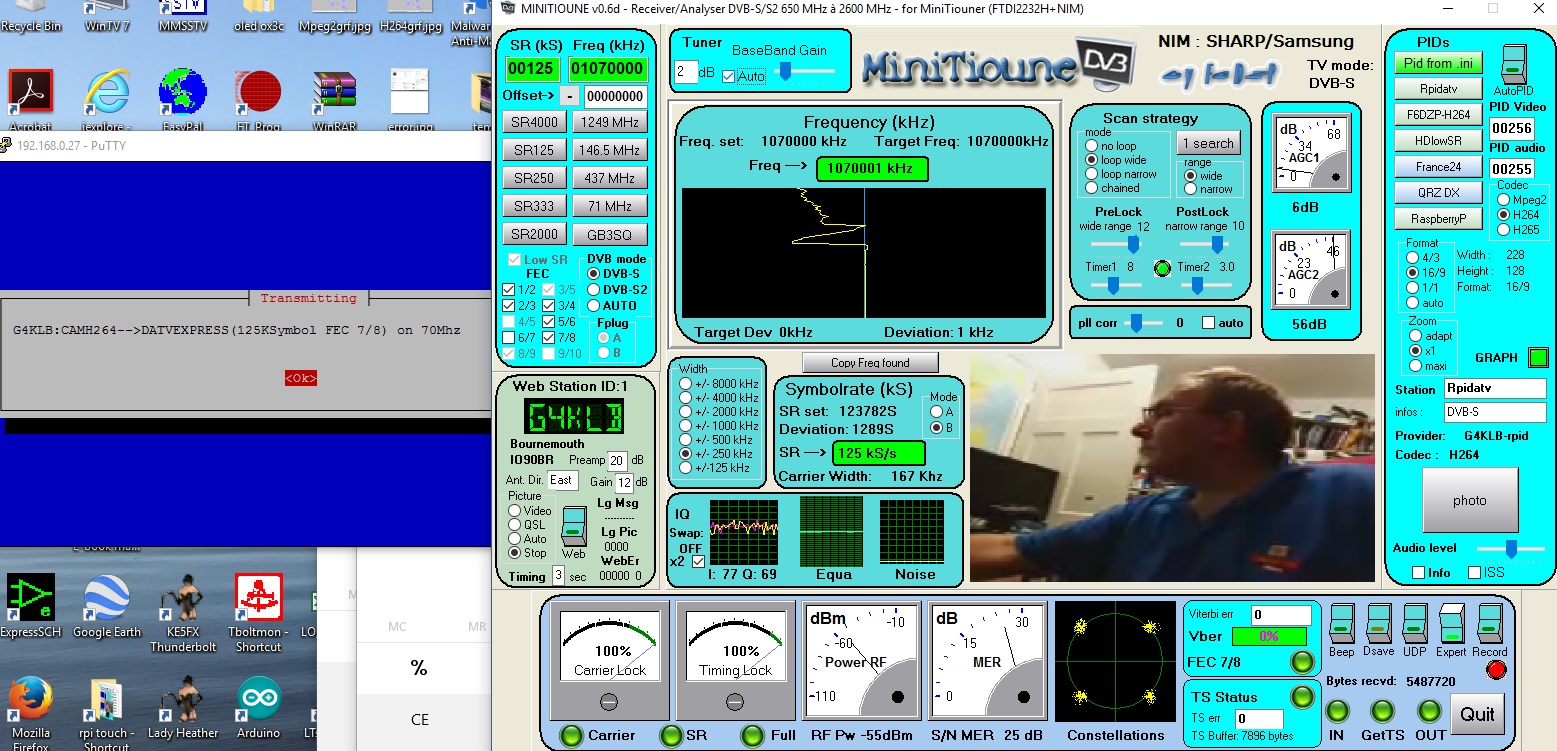Click the PID Video input field
The width and height of the screenshot is (1557, 751).
[x=1512, y=128]
